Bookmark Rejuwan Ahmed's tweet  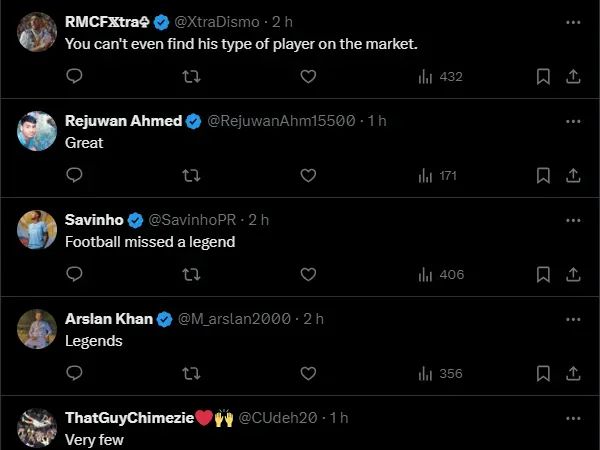click(x=543, y=175)
